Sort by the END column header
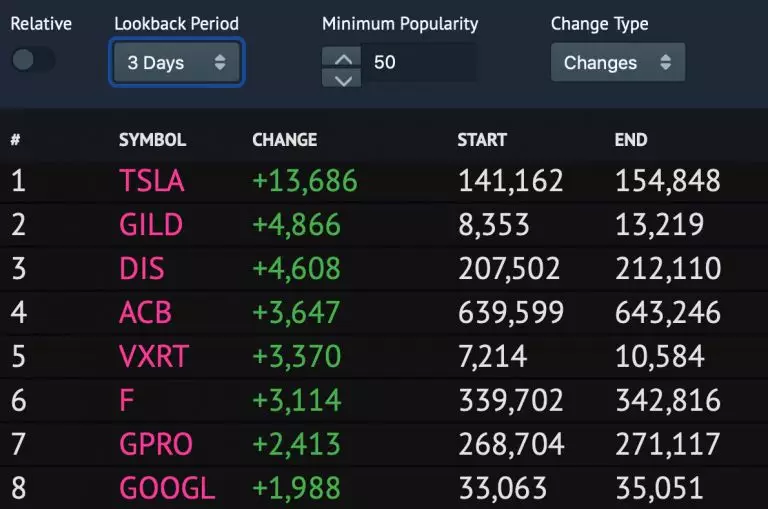768x509 pixels. point(631,140)
